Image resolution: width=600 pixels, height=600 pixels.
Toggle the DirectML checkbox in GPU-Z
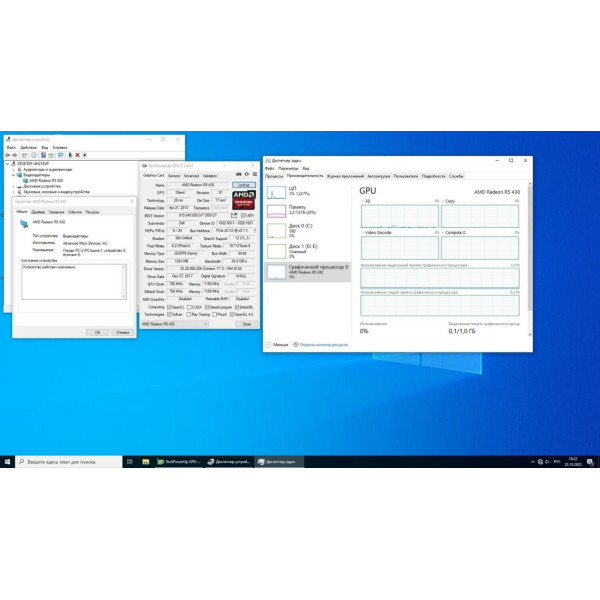tap(237, 307)
